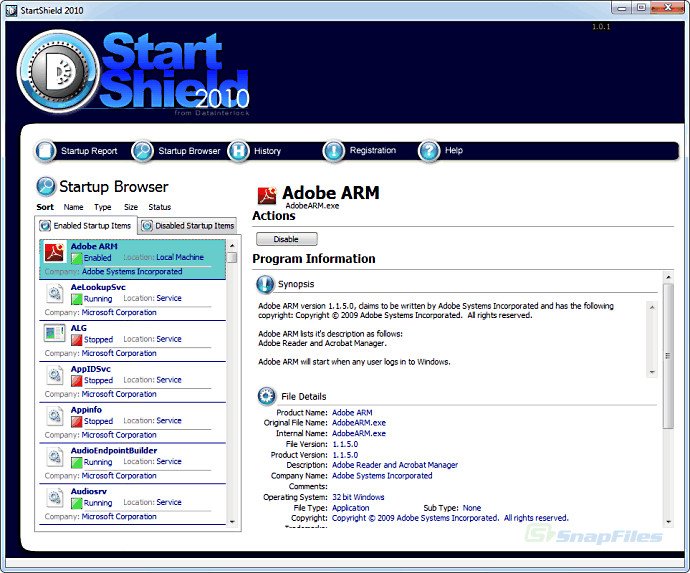Image resolution: width=690 pixels, height=573 pixels.
Task: Open the Startup Browser section
Action: pos(189,151)
